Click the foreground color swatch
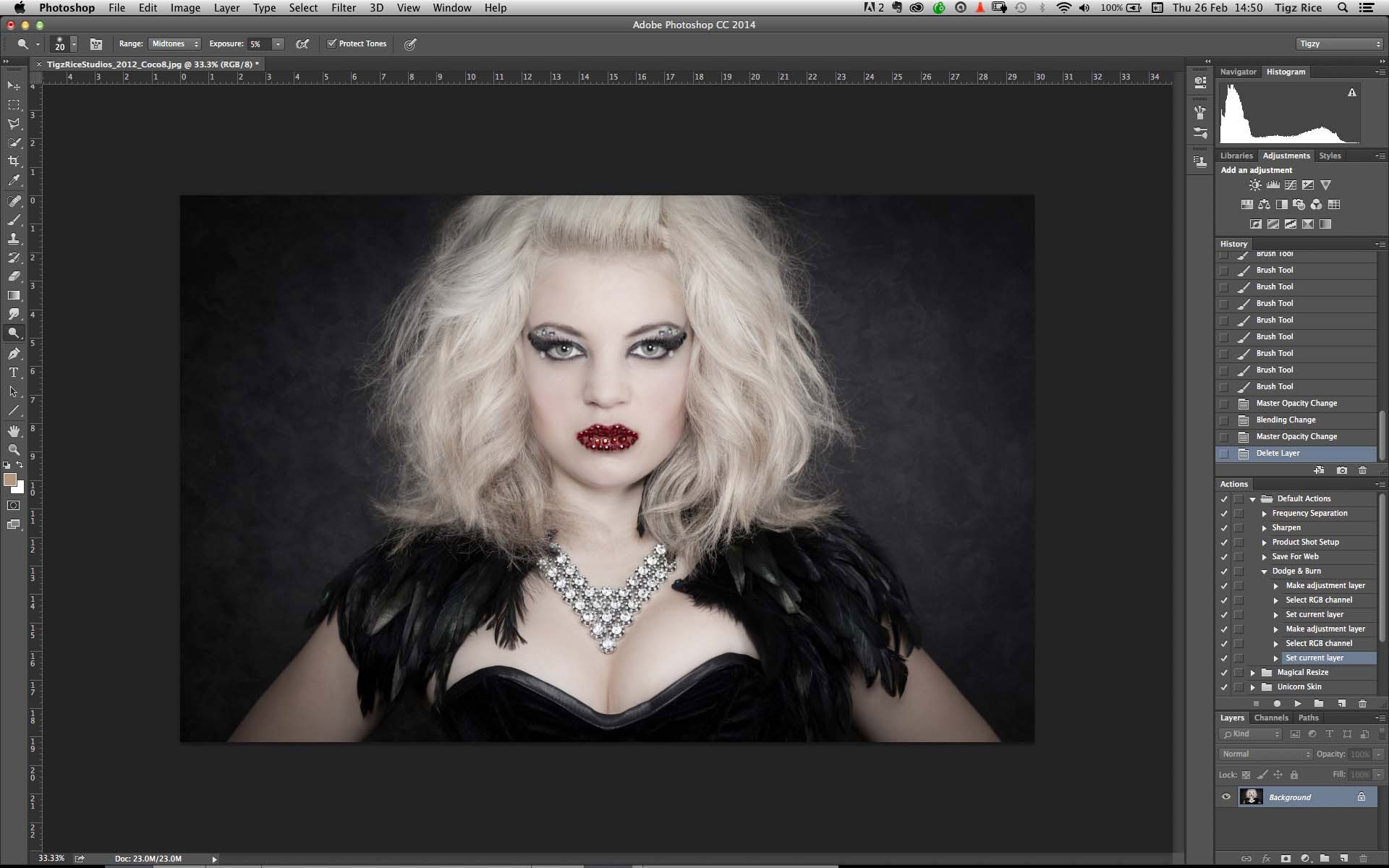Image resolution: width=1389 pixels, height=868 pixels. pos(9,480)
